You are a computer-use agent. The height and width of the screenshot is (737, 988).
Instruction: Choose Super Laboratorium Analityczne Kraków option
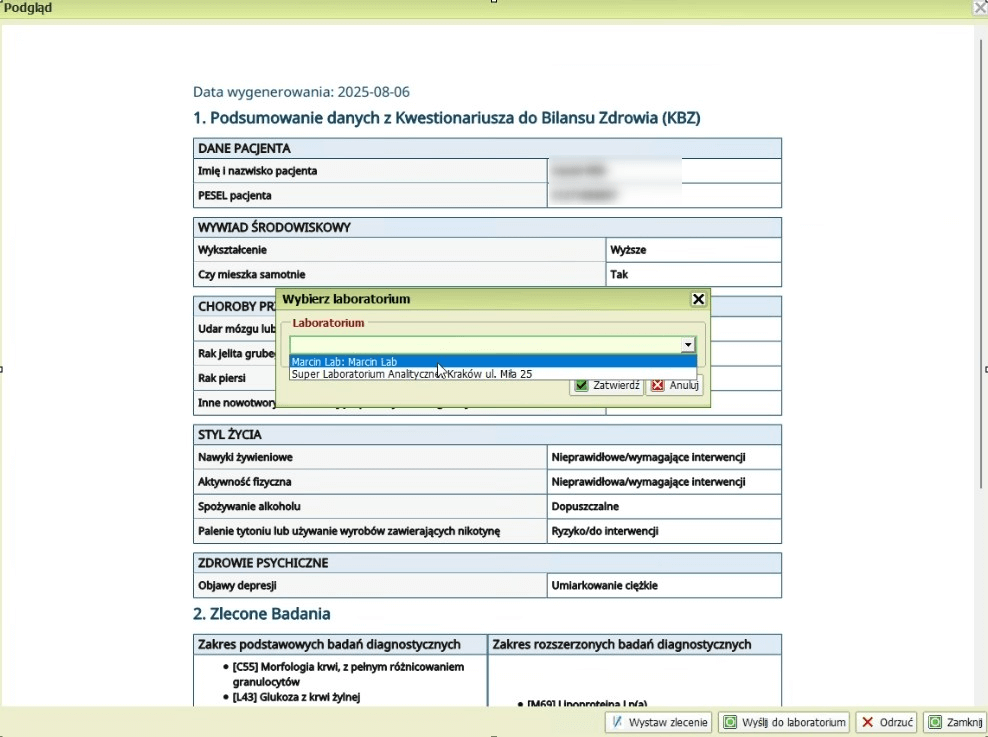(x=411, y=374)
